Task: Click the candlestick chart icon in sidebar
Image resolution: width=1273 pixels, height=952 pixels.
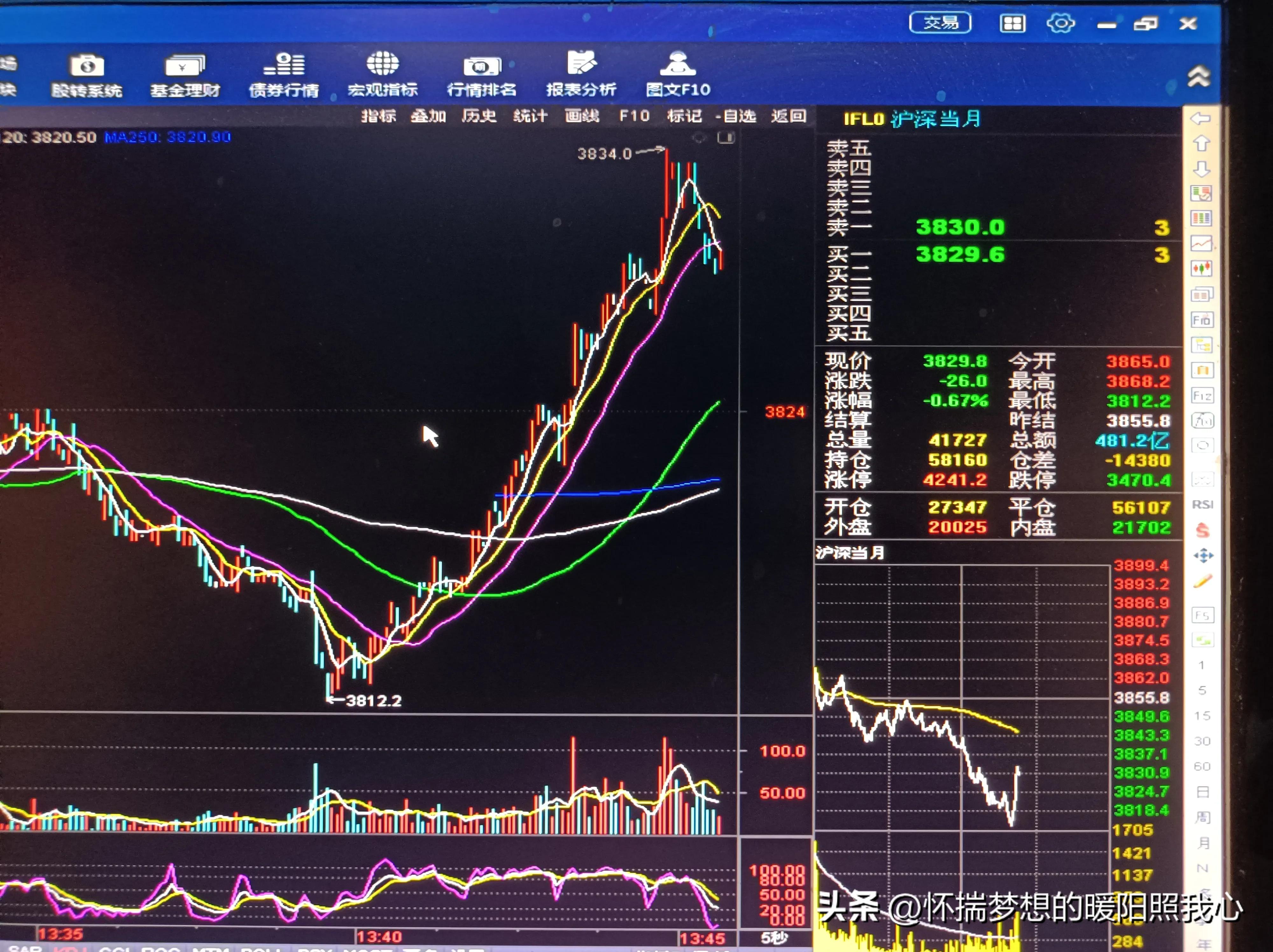Action: (x=1201, y=269)
